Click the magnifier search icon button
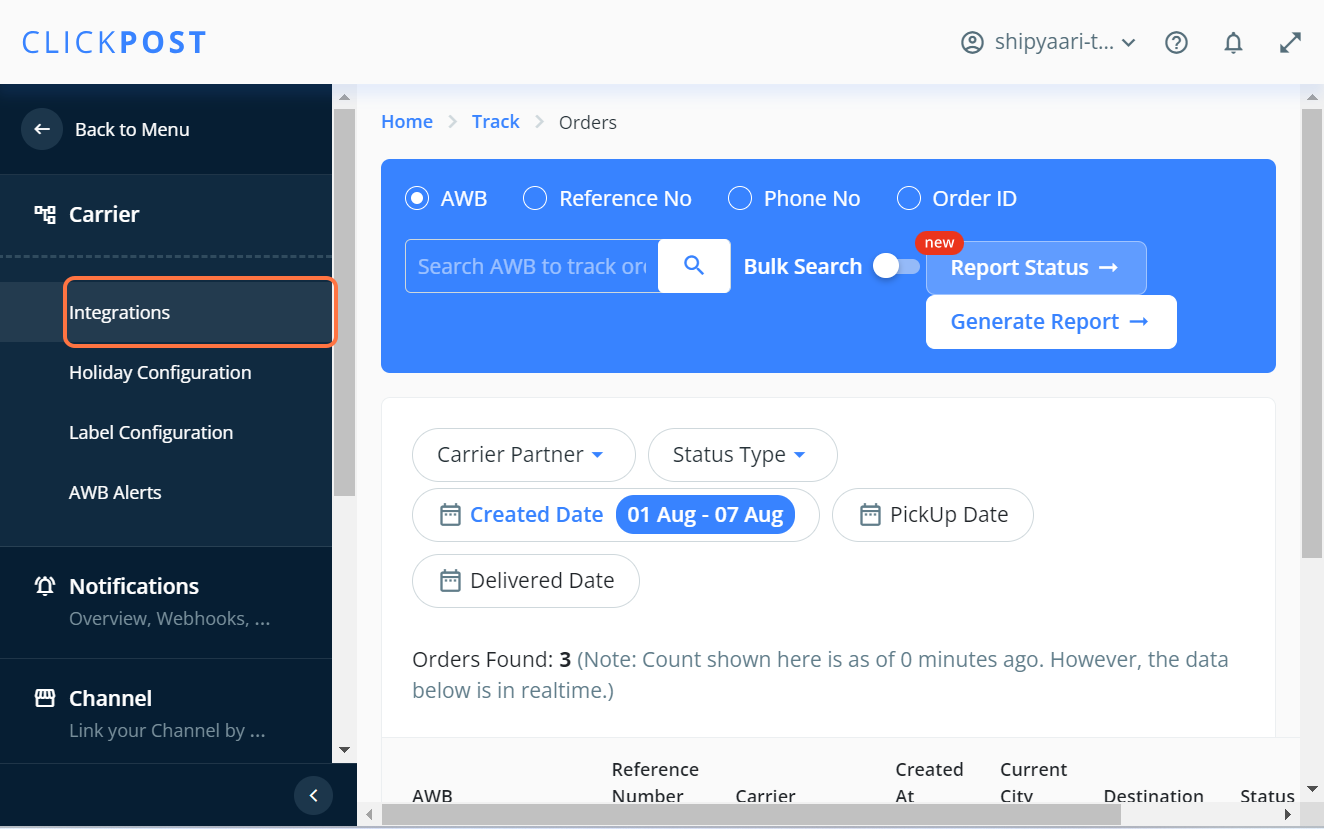This screenshot has height=829, width=1324. point(694,266)
